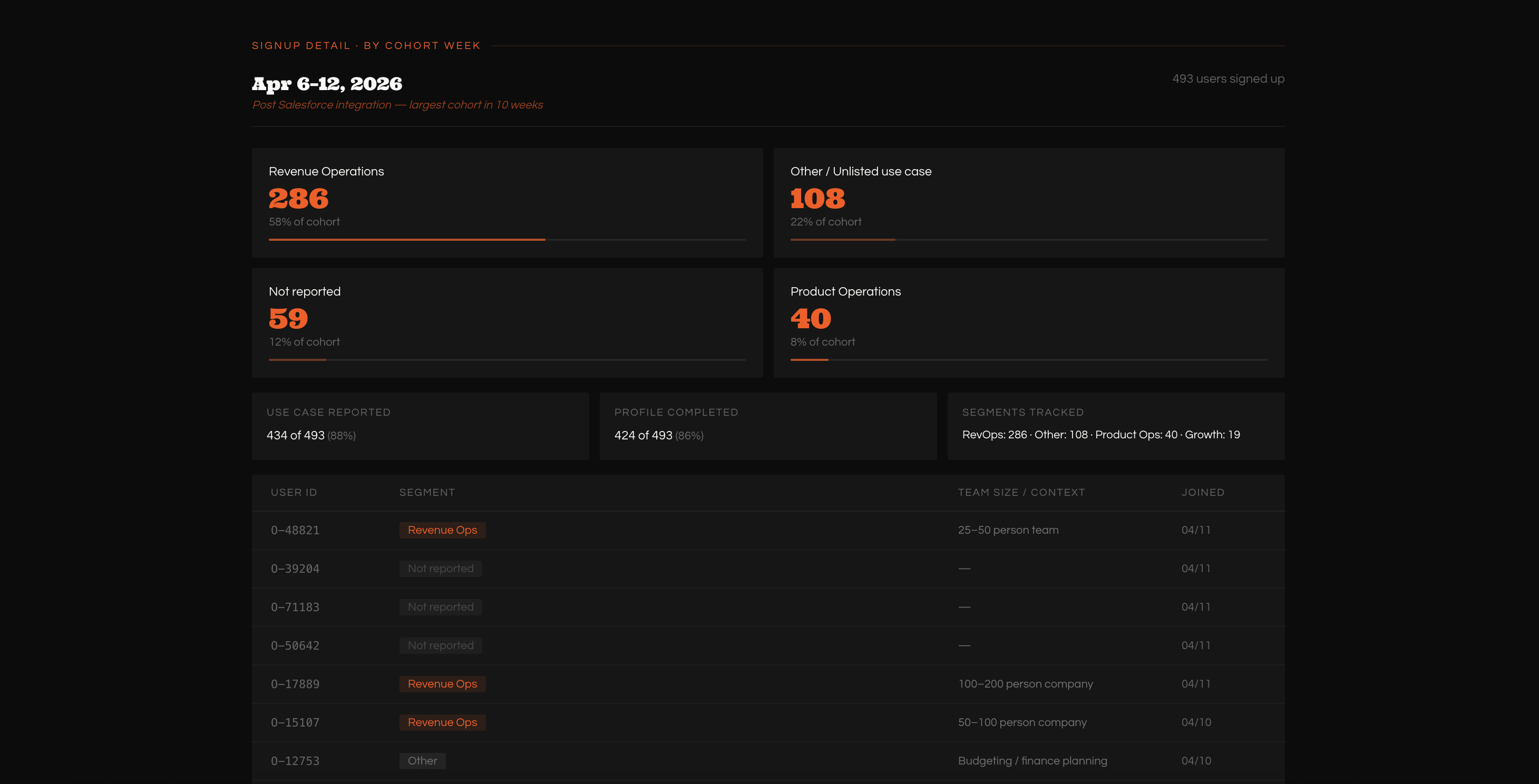Select user ID 0-17889
The height and width of the screenshot is (784, 1539).
[x=295, y=684]
